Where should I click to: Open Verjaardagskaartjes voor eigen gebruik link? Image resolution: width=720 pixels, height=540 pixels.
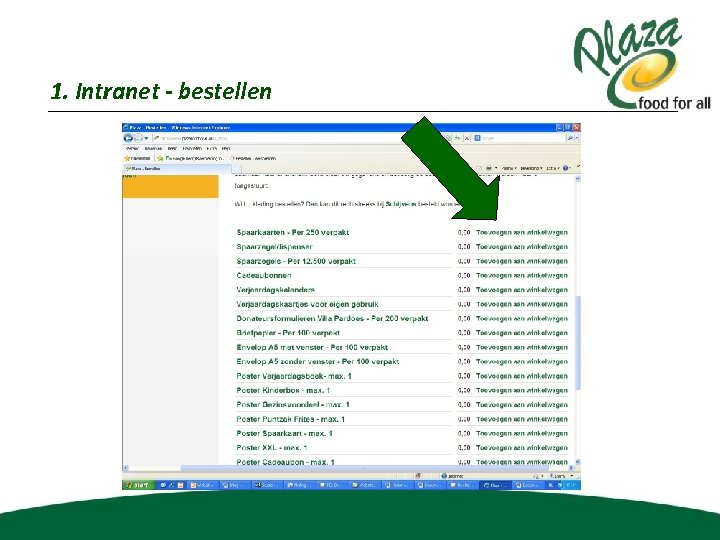pyautogui.click(x=307, y=304)
